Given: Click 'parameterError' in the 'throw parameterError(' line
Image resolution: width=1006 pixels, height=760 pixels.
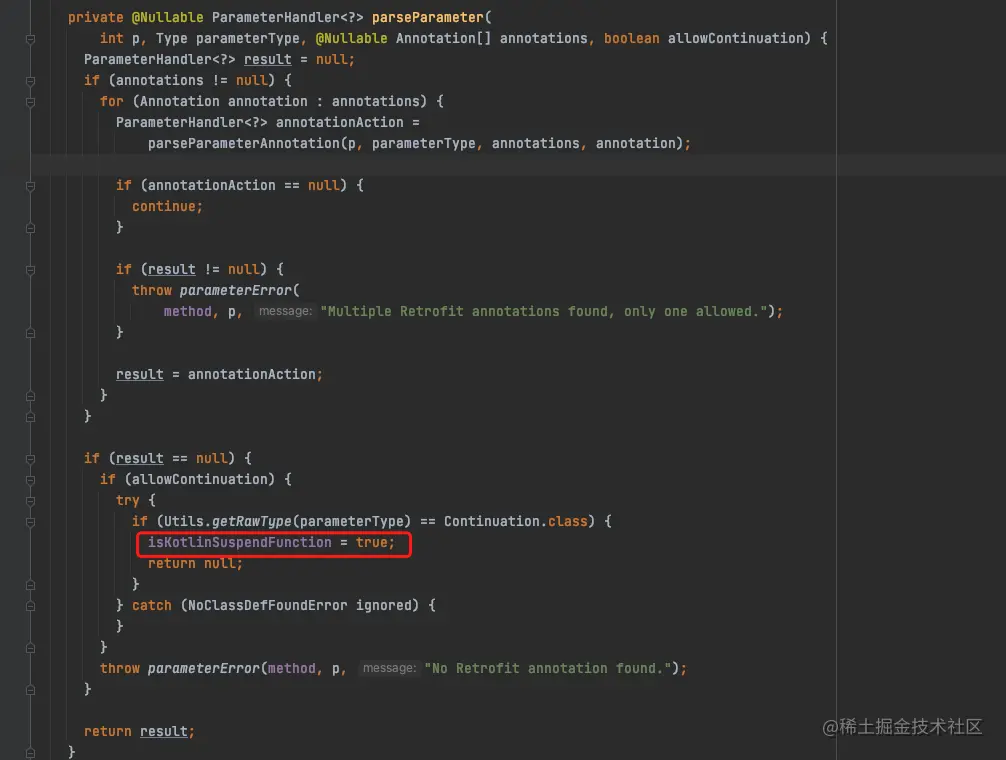Looking at the screenshot, I should [235, 290].
